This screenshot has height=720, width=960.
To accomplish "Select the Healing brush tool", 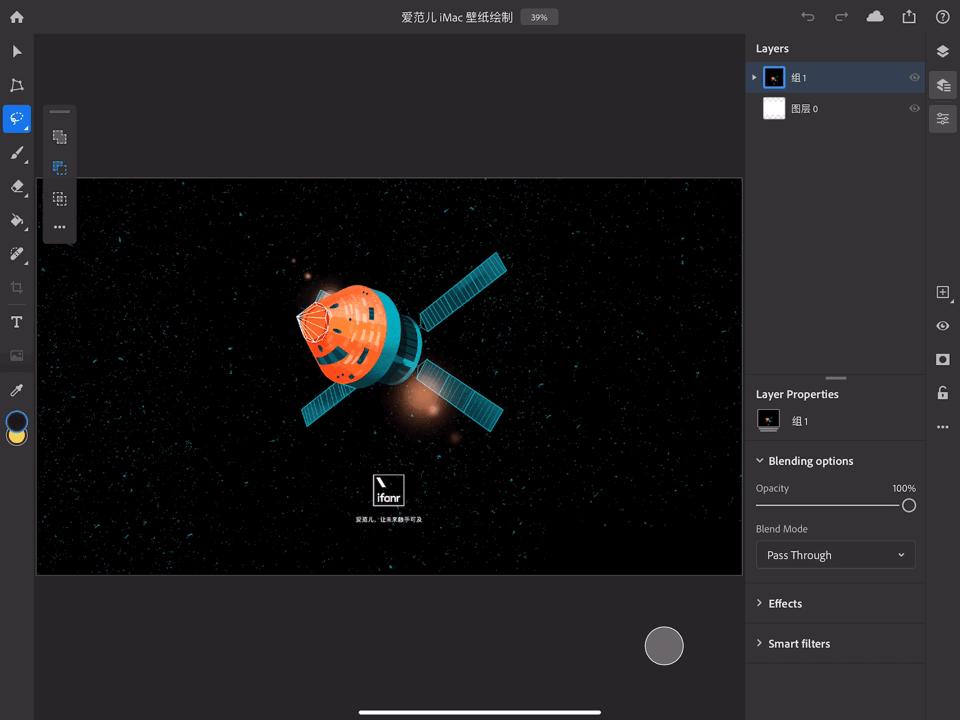I will pos(16,253).
